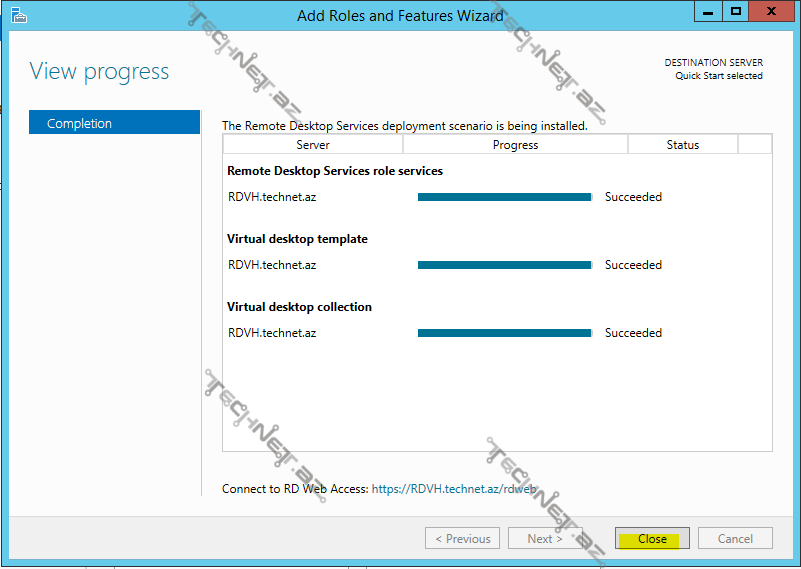Click the Virtual desktop template progress bar
The height and width of the screenshot is (569, 801).
[504, 265]
